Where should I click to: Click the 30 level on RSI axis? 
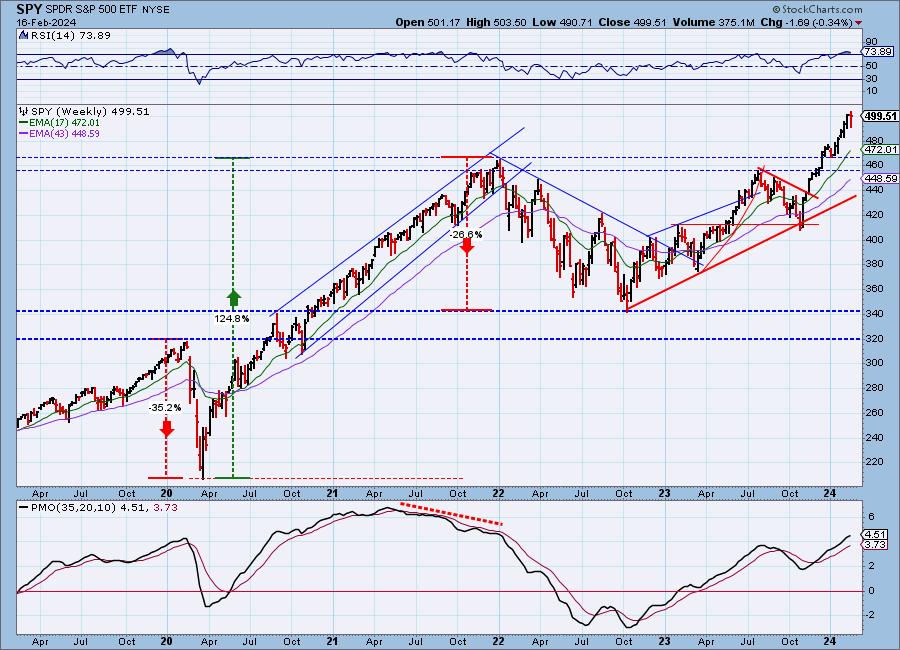tap(871, 79)
